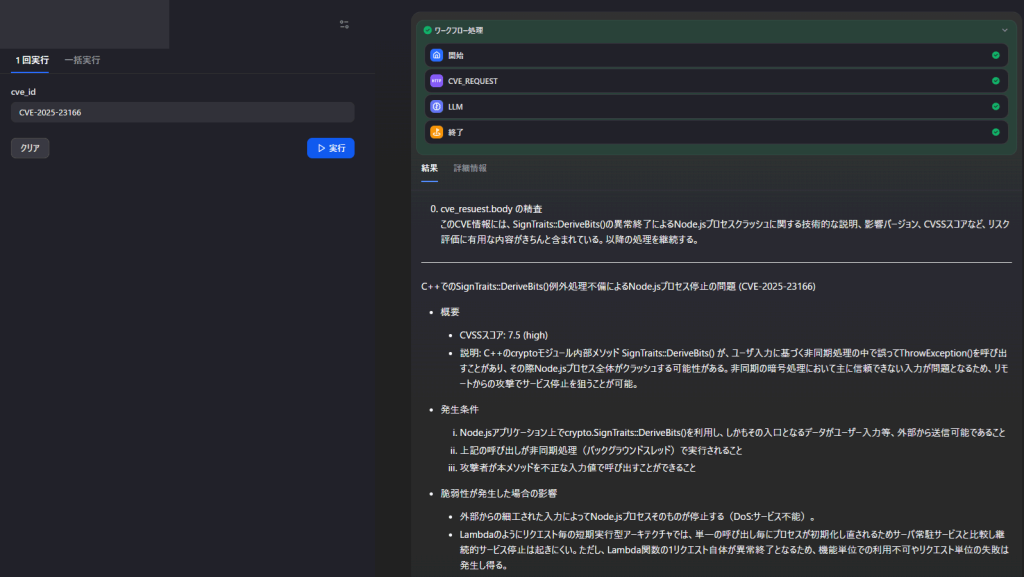This screenshot has height=577, width=1024.
Task: Click the blue home icon of 開始 node
Action: coord(436,56)
